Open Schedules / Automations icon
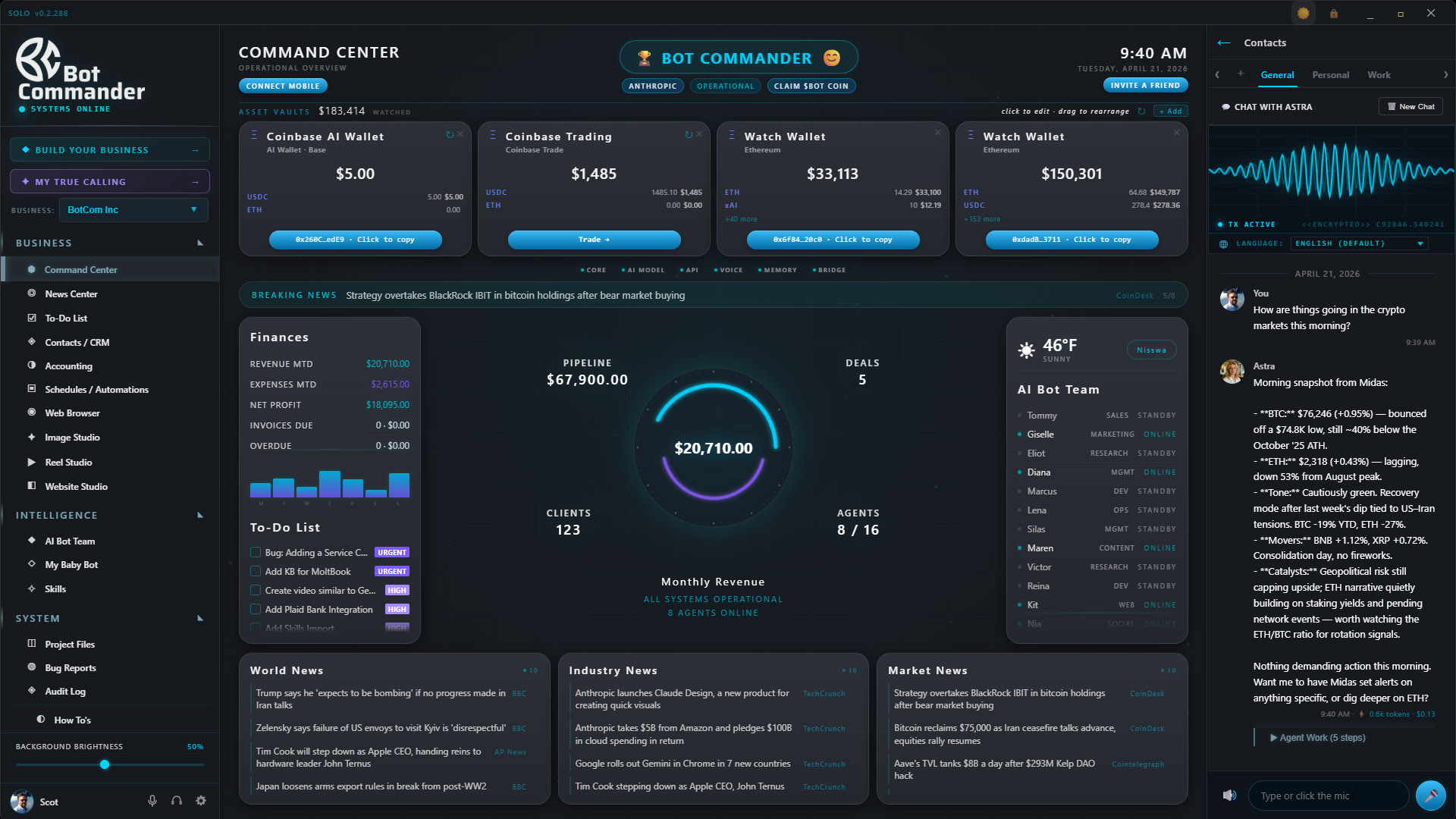 coord(31,388)
